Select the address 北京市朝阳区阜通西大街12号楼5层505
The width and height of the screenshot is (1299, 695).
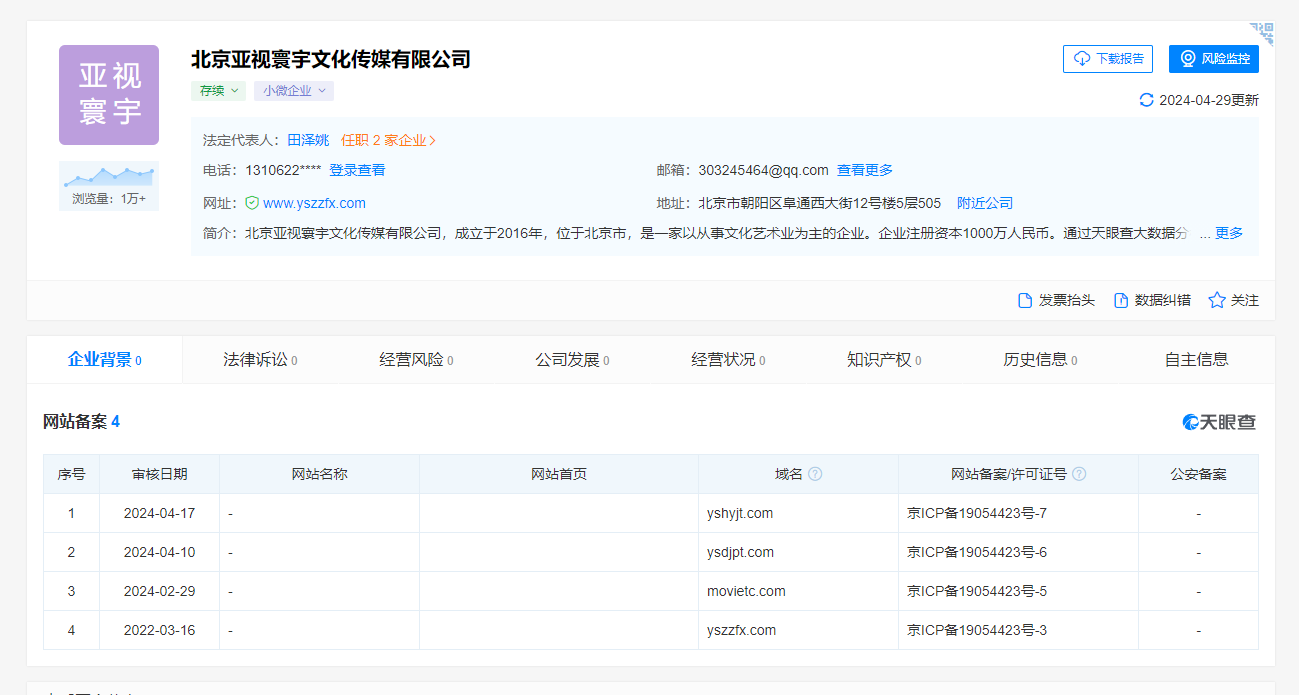(x=820, y=203)
